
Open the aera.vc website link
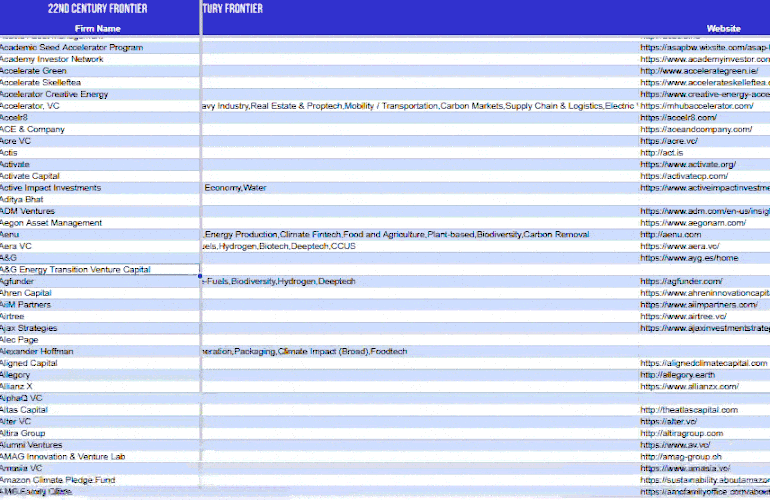[680, 247]
